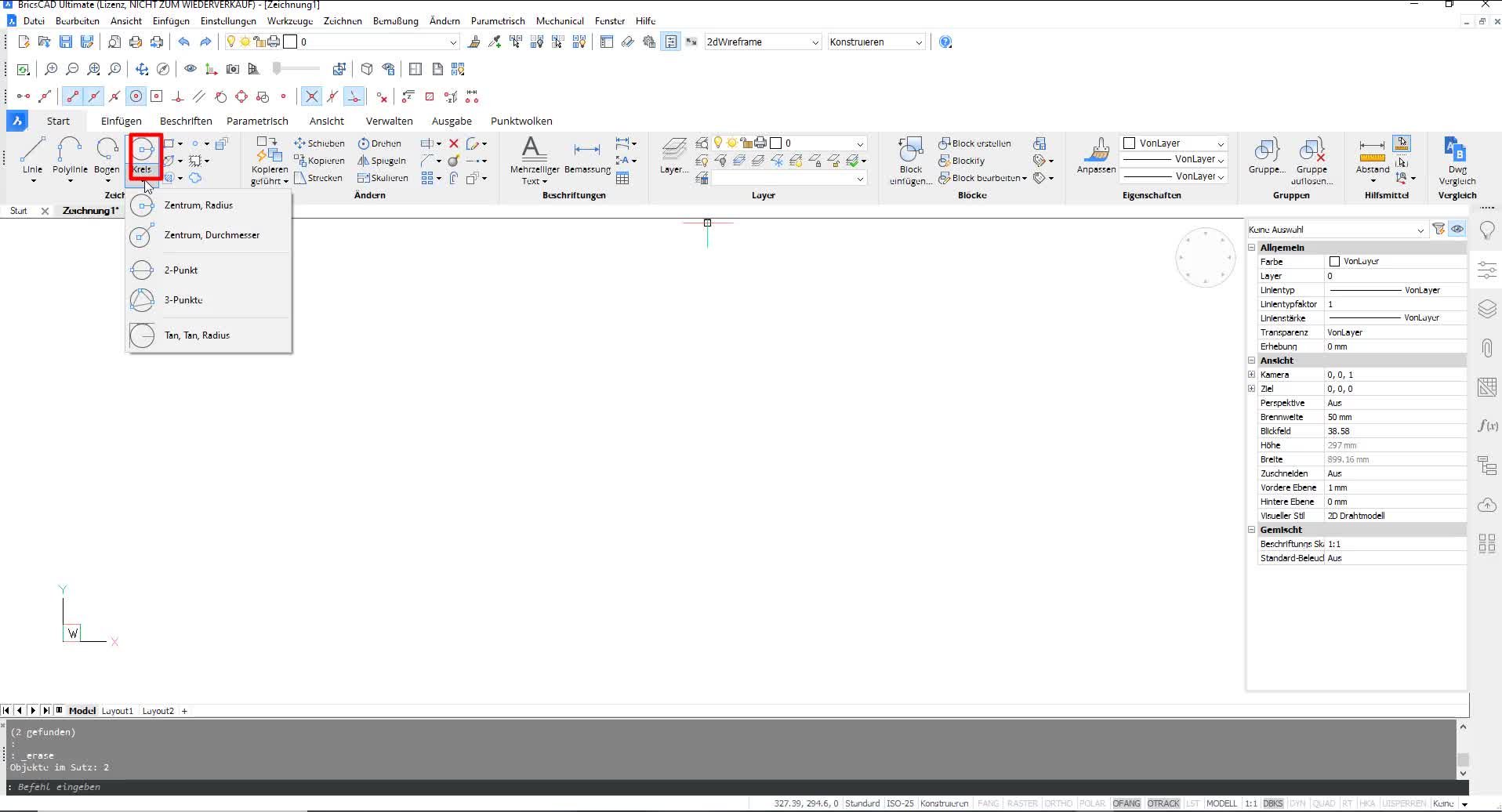Screen dimensions: 1502x812
Task: Click the Spiegeln mirror tool
Action: [x=382, y=161]
